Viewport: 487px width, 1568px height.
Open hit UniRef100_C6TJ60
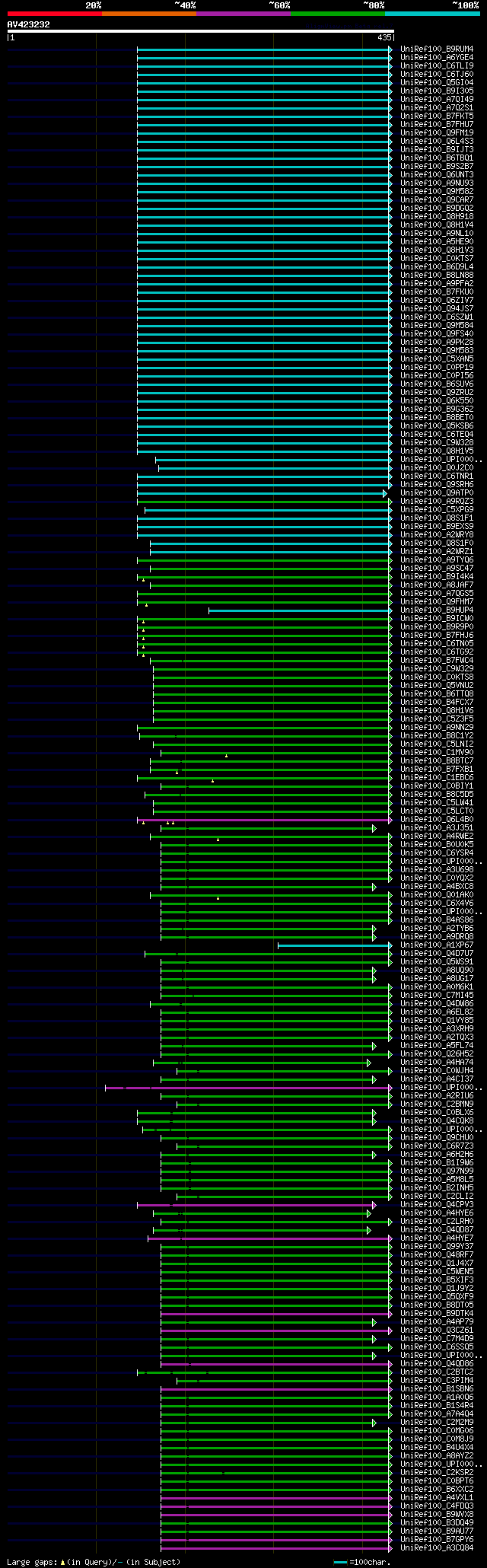[437, 74]
